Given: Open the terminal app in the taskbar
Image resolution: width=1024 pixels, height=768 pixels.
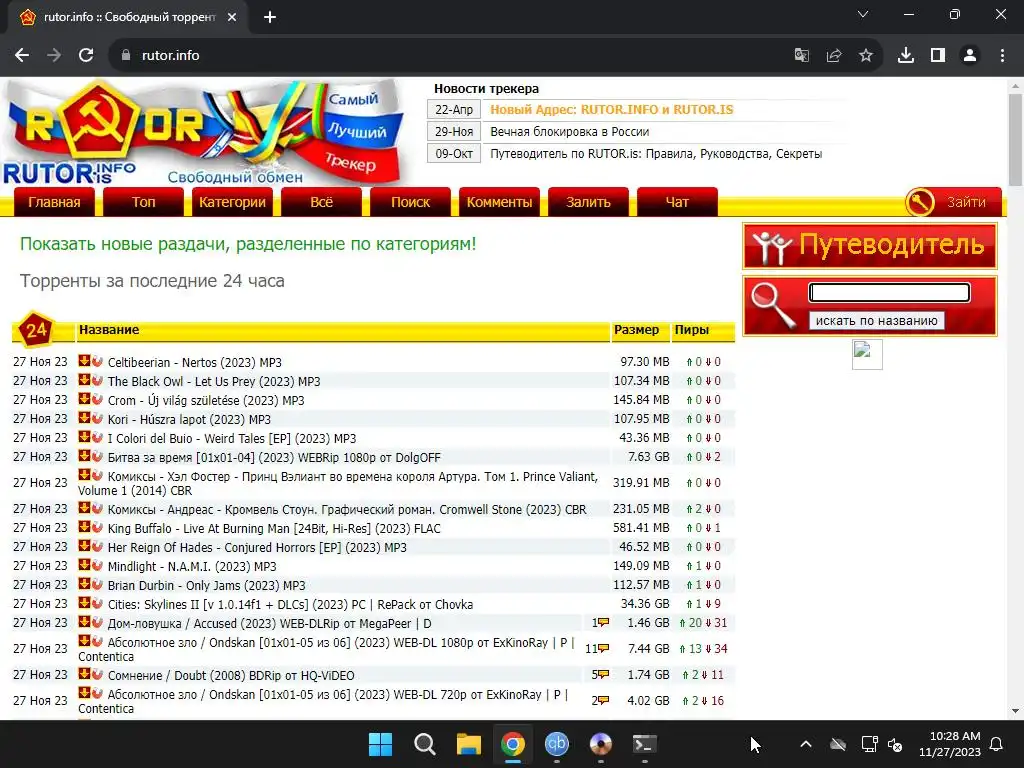Looking at the screenshot, I should pos(645,744).
